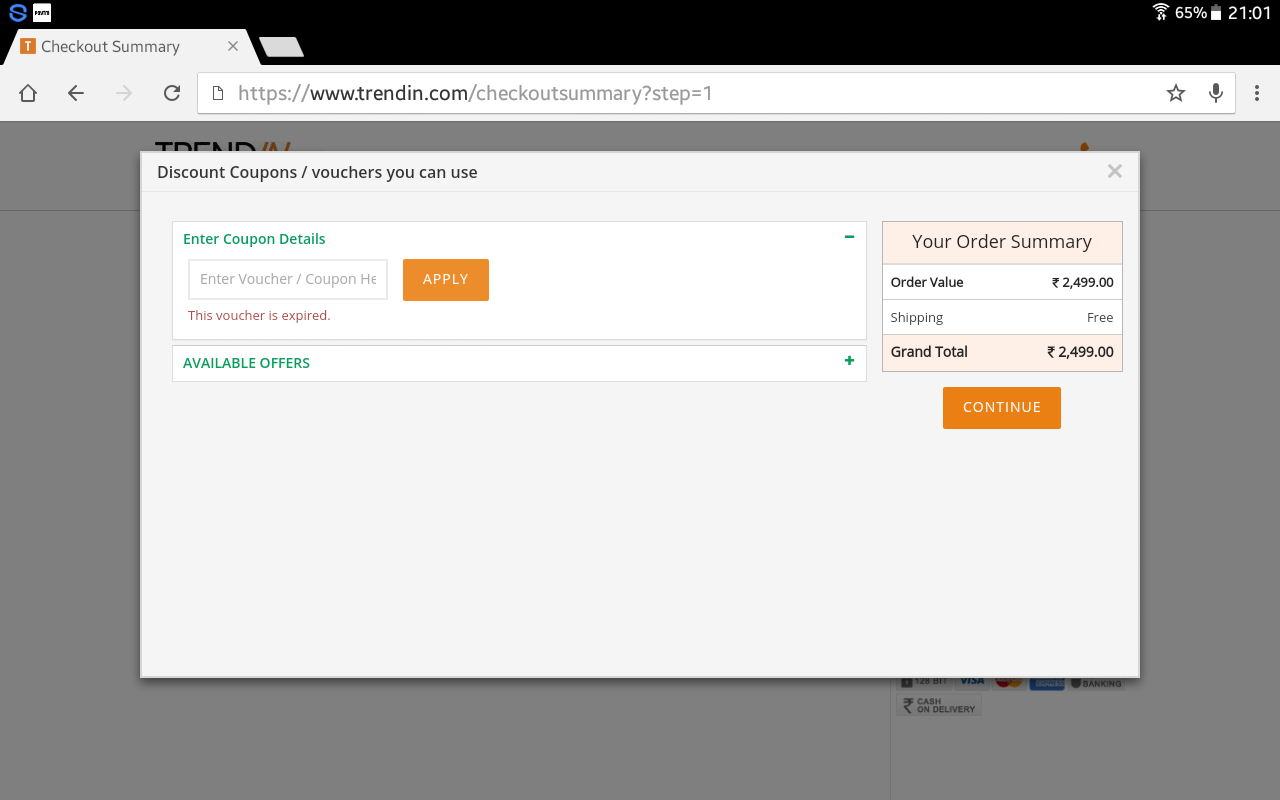1280x800 pixels.
Task: Click the AVAILABLE OFFERS heading
Action: (x=246, y=363)
